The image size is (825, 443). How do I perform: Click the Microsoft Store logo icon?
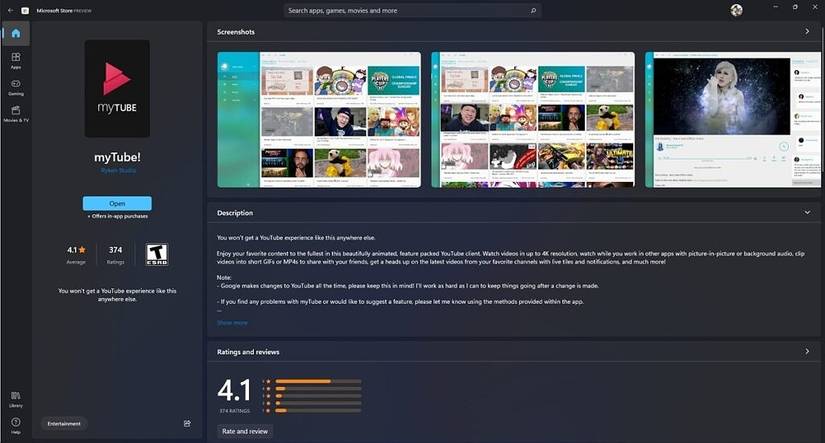pos(25,11)
